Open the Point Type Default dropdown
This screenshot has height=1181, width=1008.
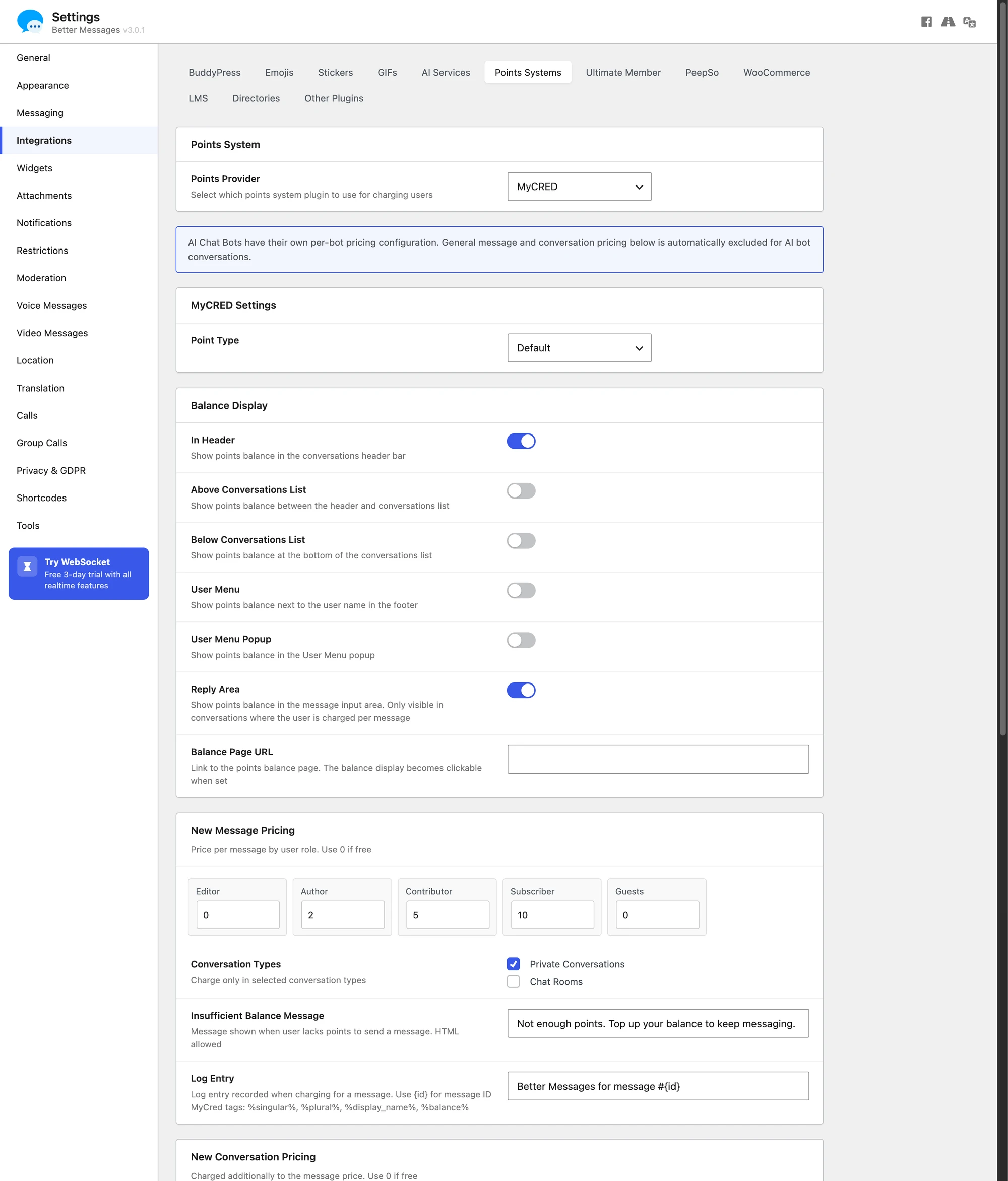[x=579, y=348]
